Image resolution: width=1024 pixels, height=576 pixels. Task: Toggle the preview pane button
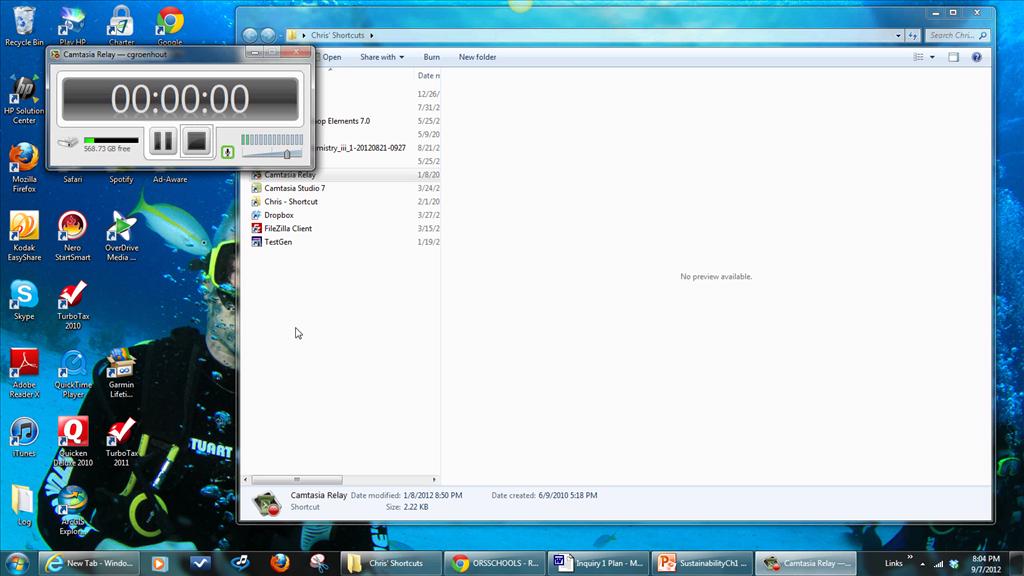pyautogui.click(x=953, y=57)
